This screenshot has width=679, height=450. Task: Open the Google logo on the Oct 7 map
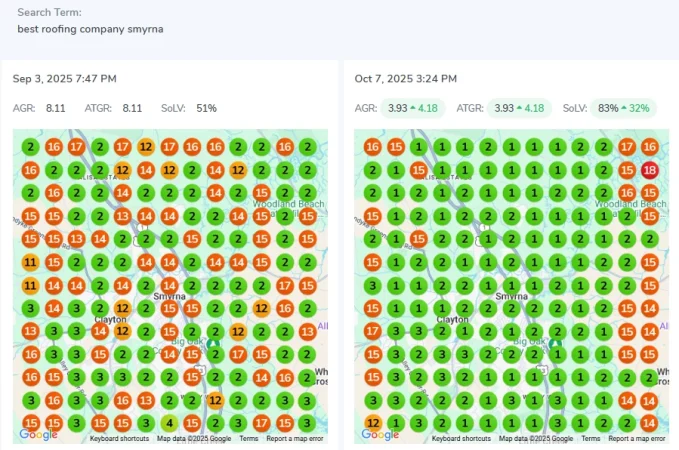point(380,434)
